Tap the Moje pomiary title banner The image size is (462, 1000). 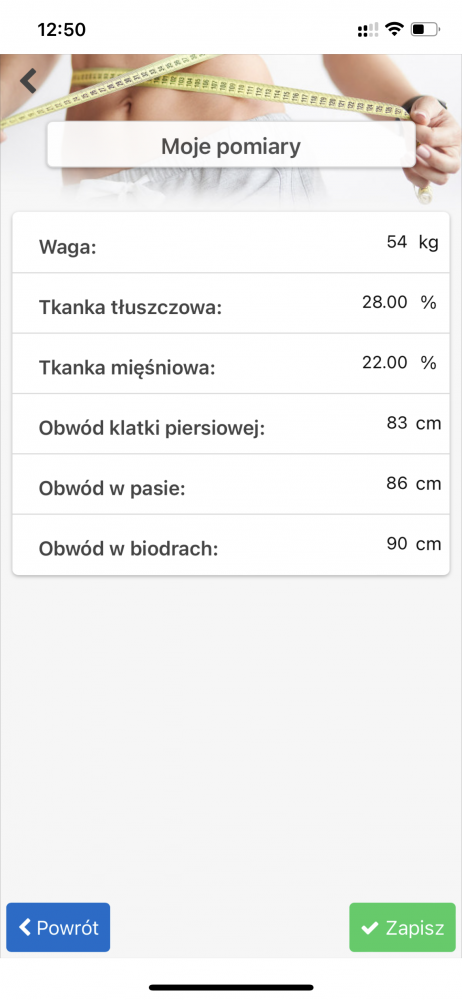tap(231, 146)
